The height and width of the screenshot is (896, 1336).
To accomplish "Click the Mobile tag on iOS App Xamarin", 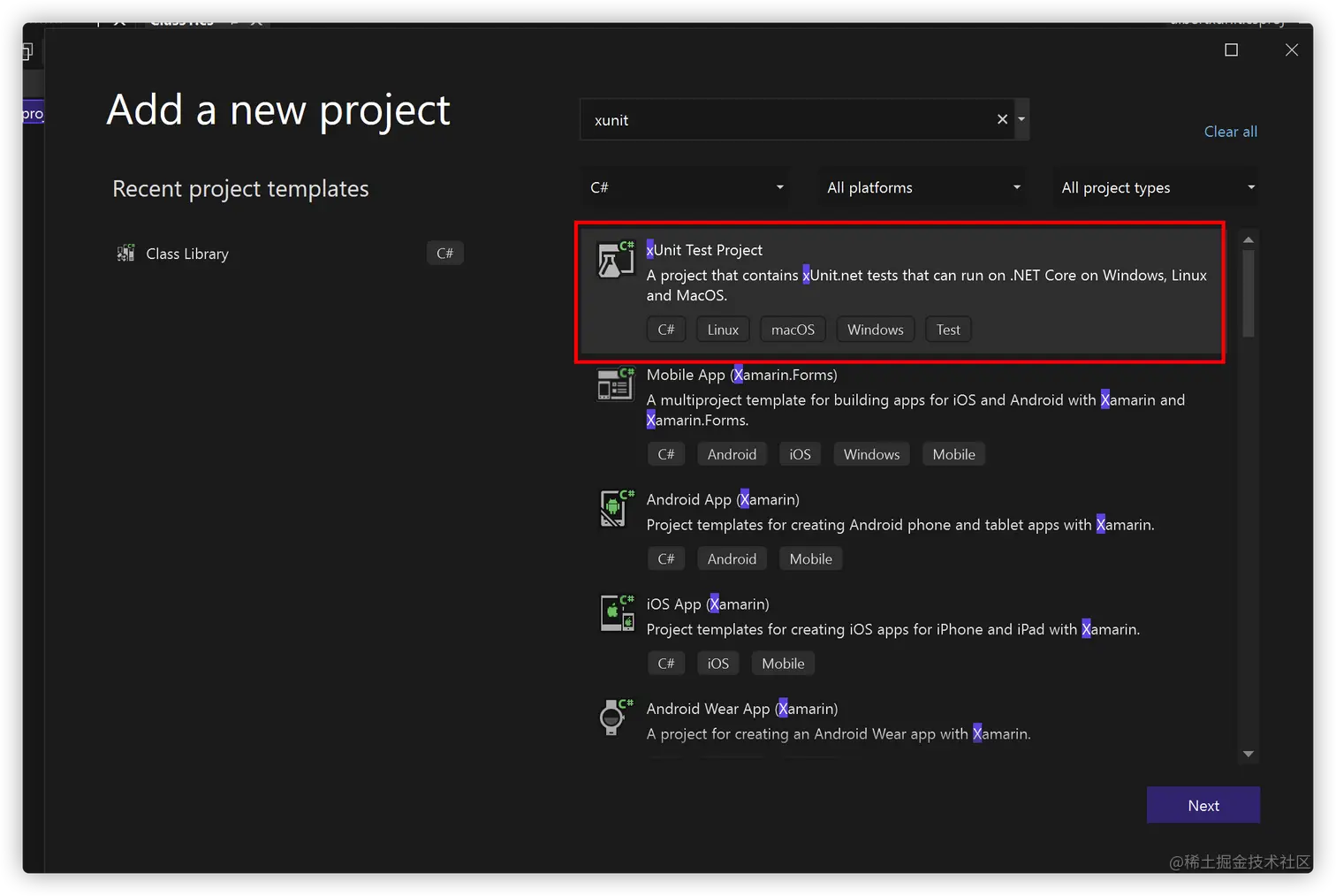I will coord(783,663).
